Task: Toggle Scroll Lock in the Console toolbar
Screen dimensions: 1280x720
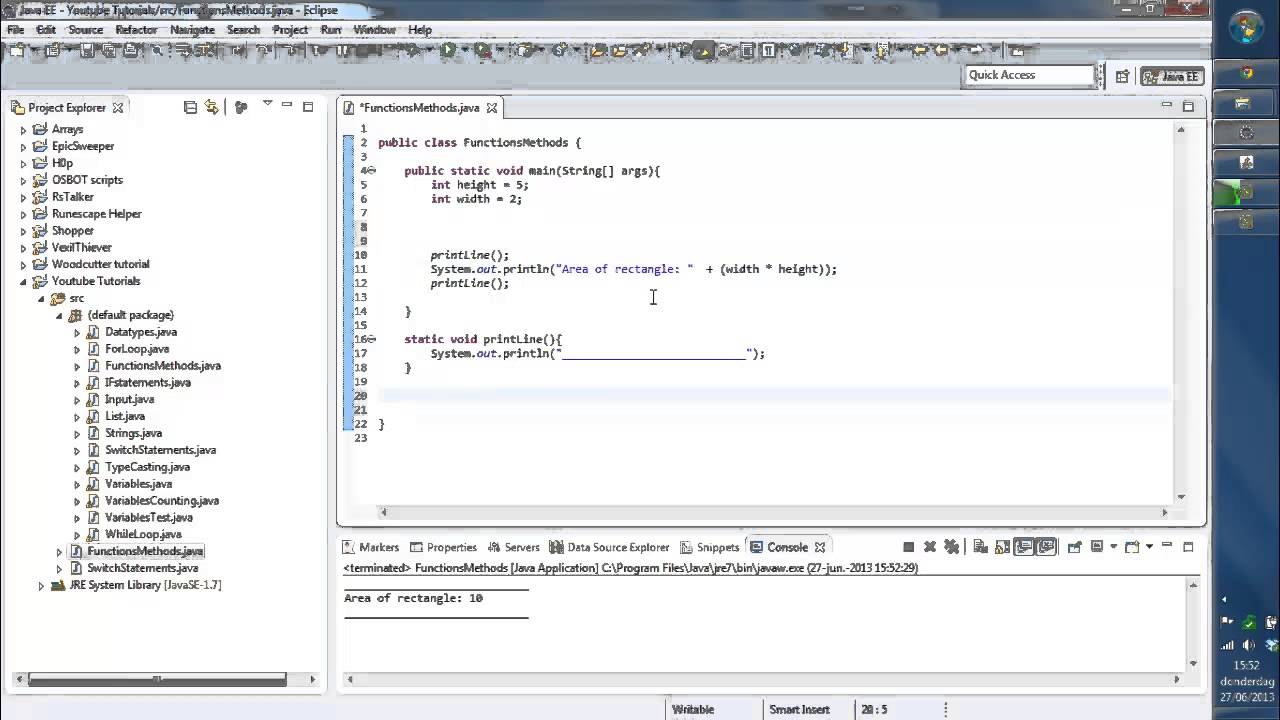Action: 1002,547
